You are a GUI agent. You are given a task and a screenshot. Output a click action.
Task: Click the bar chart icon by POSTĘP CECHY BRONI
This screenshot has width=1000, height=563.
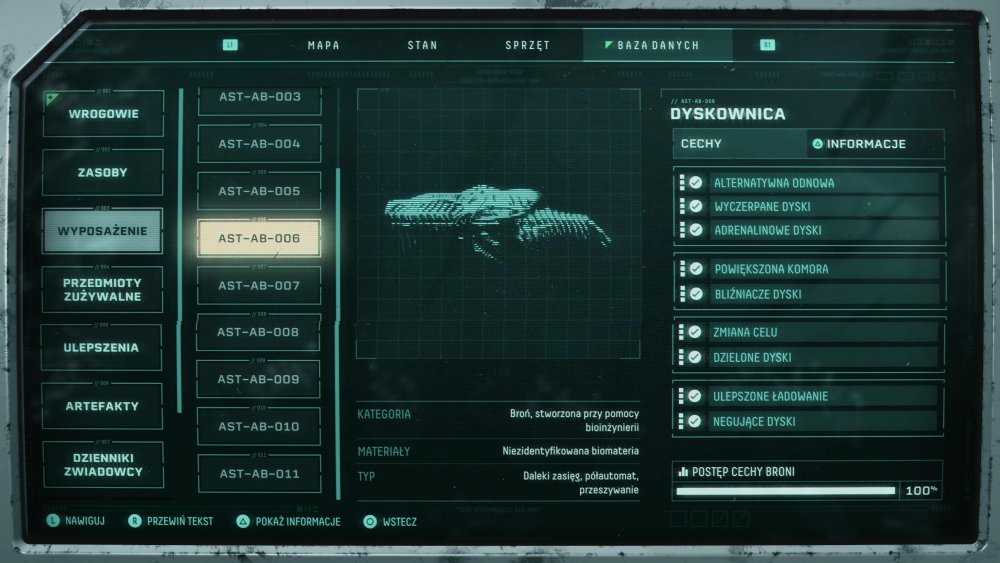pos(683,471)
